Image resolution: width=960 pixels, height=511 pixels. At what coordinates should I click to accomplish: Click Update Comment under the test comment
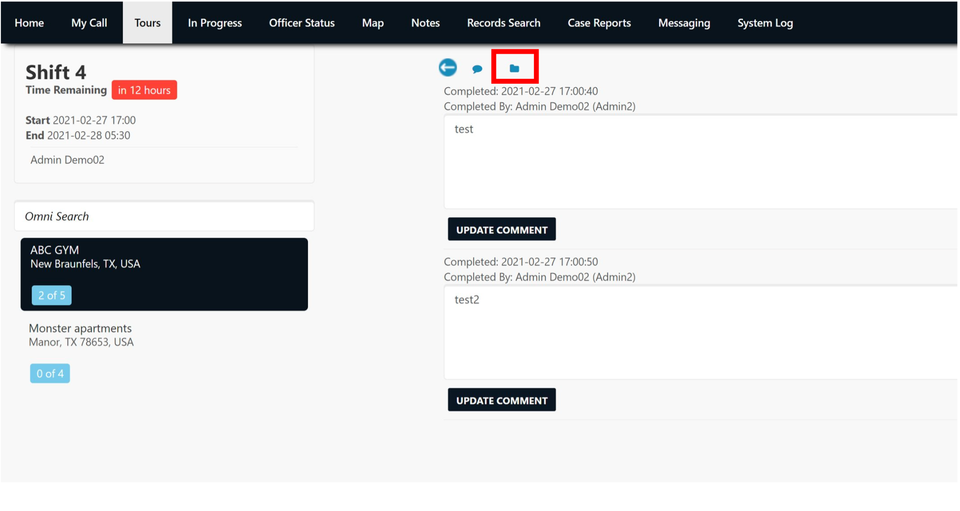pos(502,229)
